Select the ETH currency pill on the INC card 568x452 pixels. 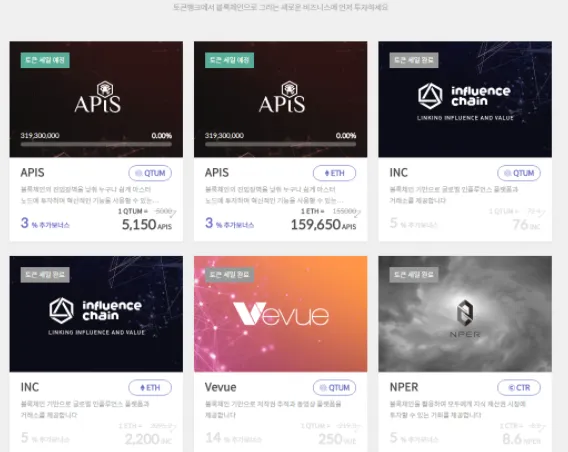click(x=150, y=388)
